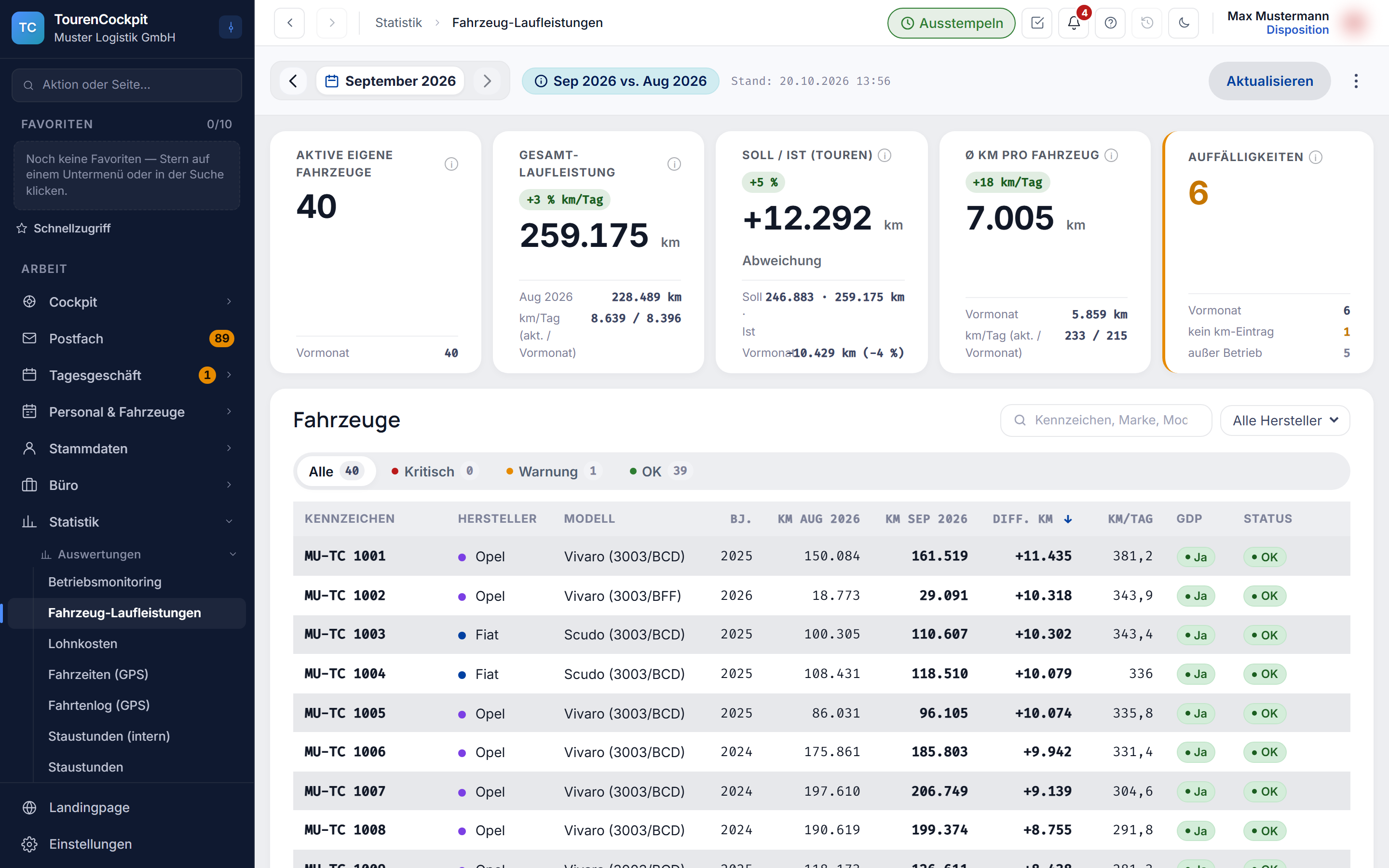The width and height of the screenshot is (1389, 868).
Task: Open the three-dot more options menu
Action: (x=1356, y=81)
